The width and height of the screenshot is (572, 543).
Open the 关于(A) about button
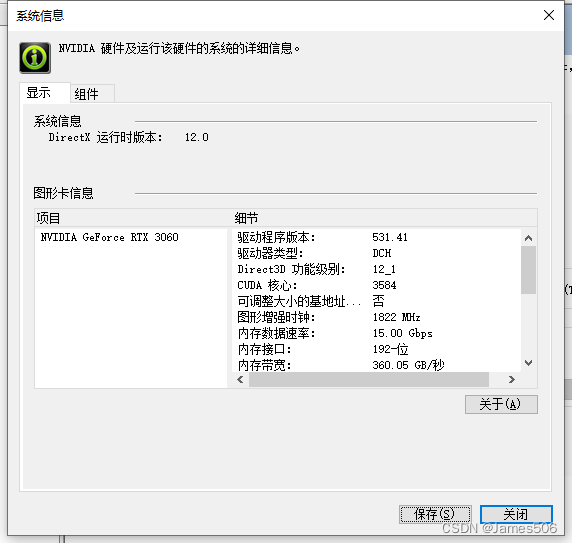pyautogui.click(x=501, y=404)
